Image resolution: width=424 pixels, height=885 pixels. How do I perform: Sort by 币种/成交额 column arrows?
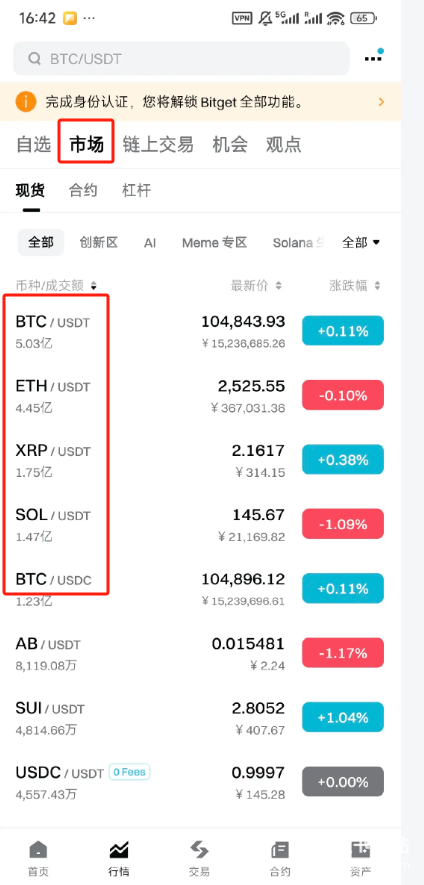pos(94,286)
